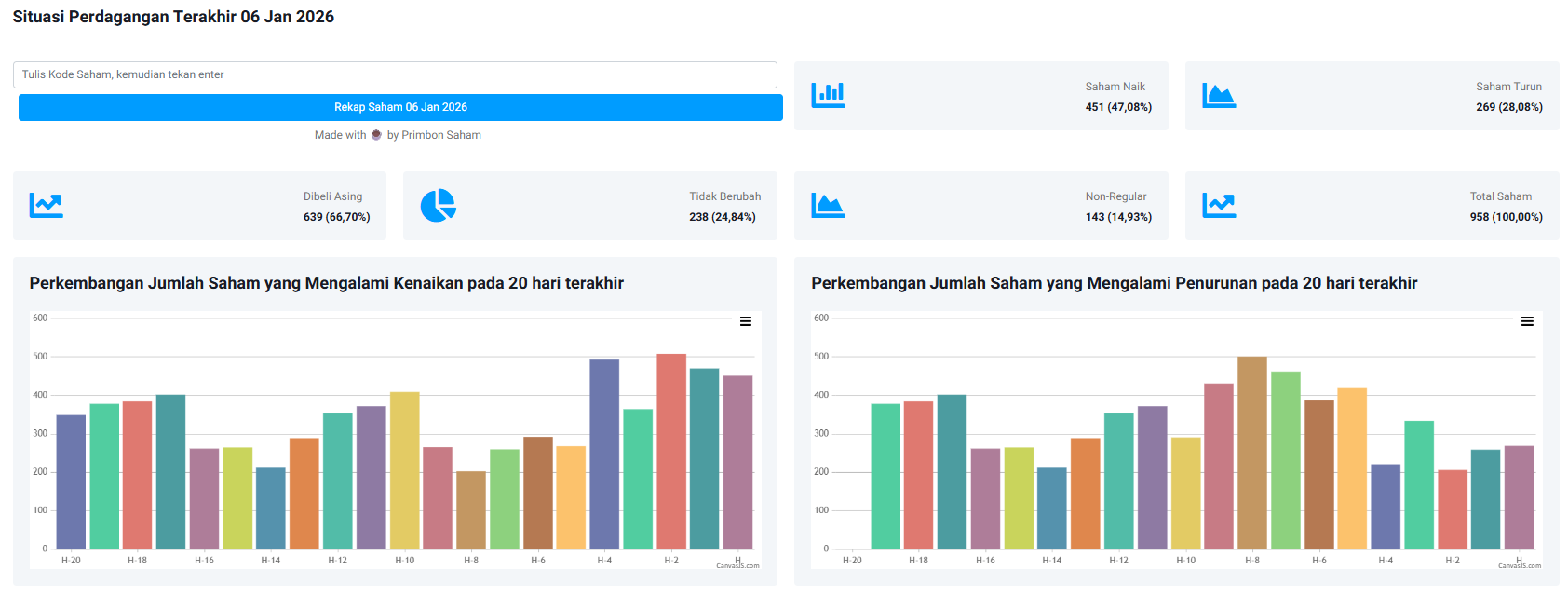The height and width of the screenshot is (596, 1568).
Task: Click the Dibeli Asing 639 (66,70%) value
Action: tap(336, 217)
